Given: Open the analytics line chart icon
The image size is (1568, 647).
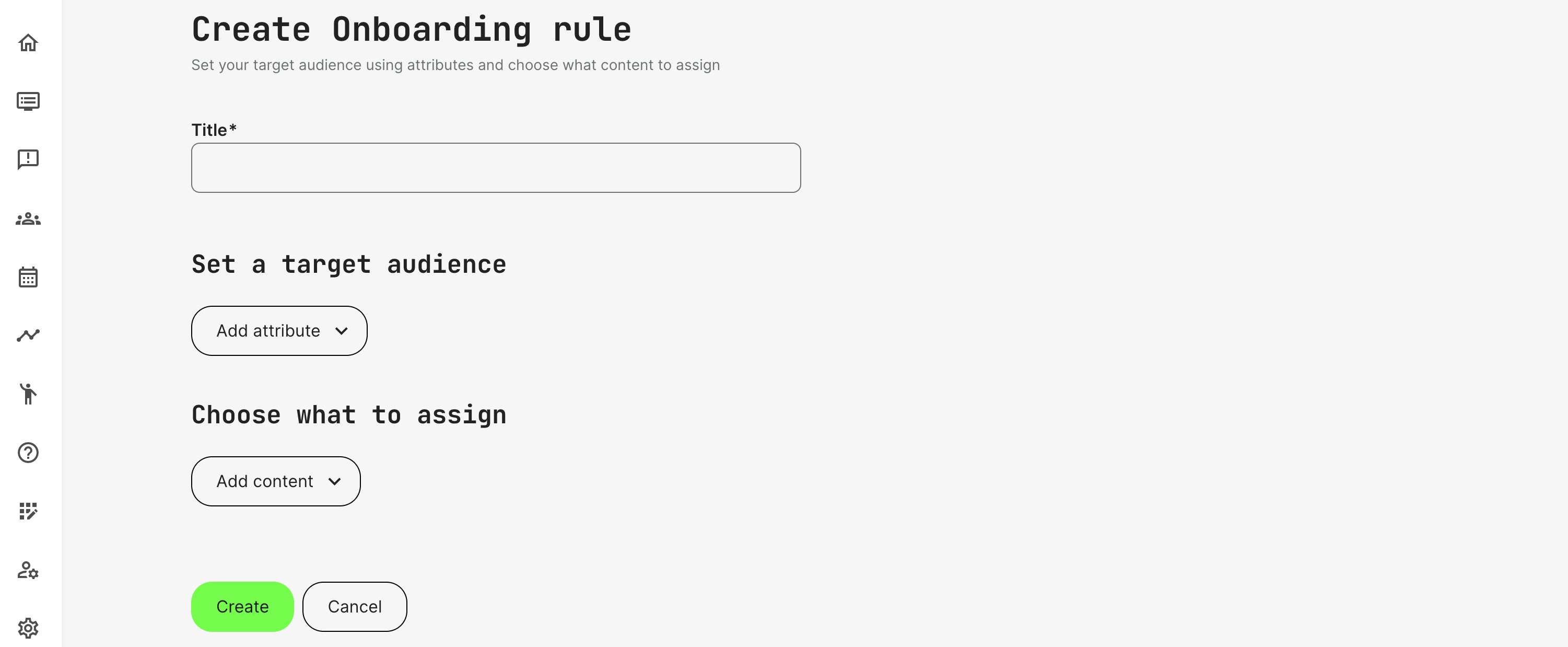Looking at the screenshot, I should click(28, 335).
